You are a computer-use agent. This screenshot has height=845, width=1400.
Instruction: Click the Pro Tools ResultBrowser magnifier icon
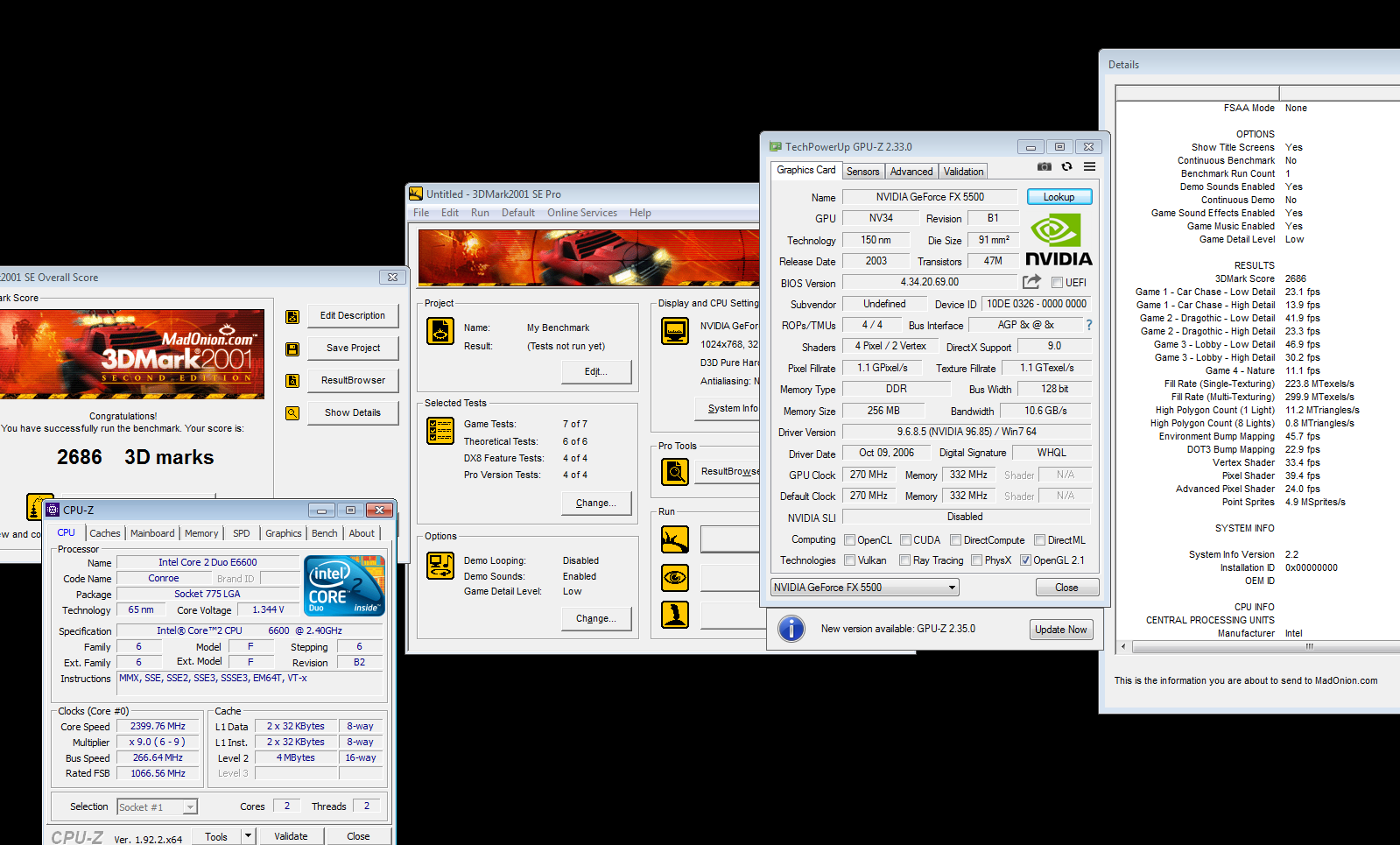(x=675, y=472)
